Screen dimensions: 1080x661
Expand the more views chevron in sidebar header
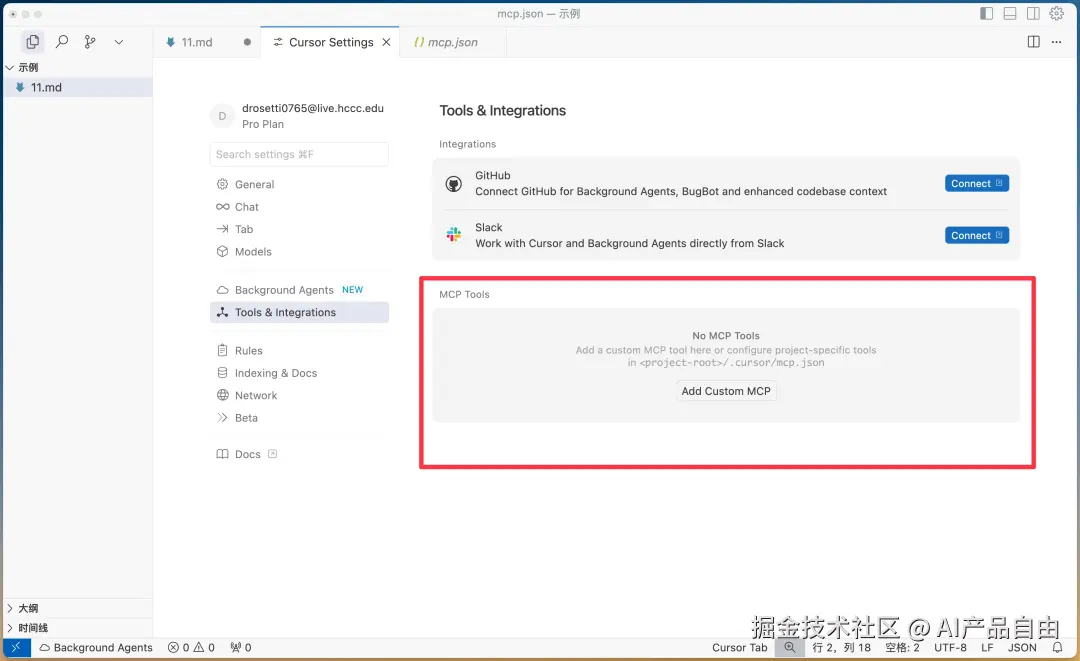(118, 42)
